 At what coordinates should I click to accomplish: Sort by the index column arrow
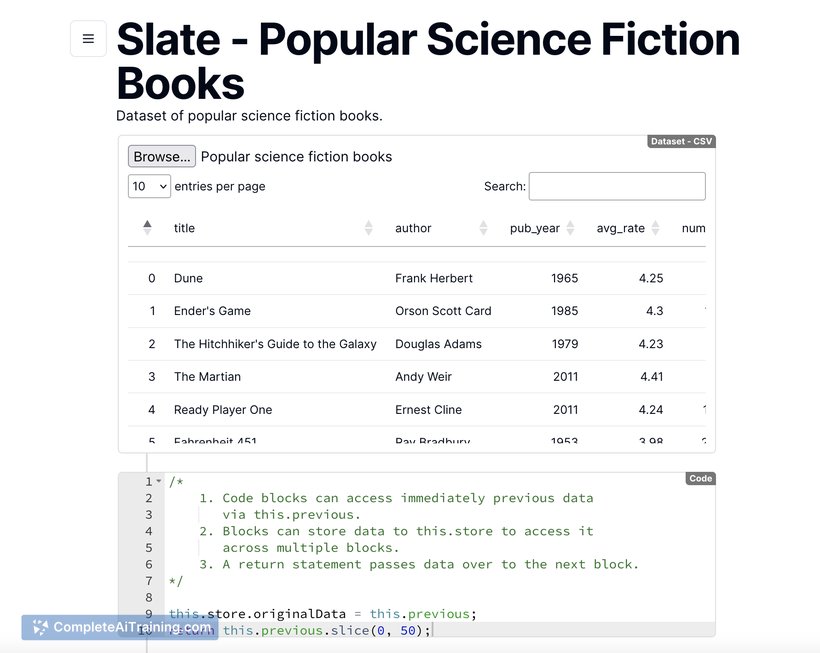[147, 227]
